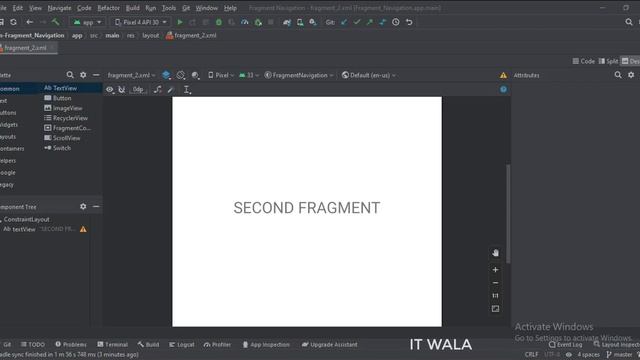640x360 pixels.
Task: Switch to Code view mode
Action: (x=584, y=61)
